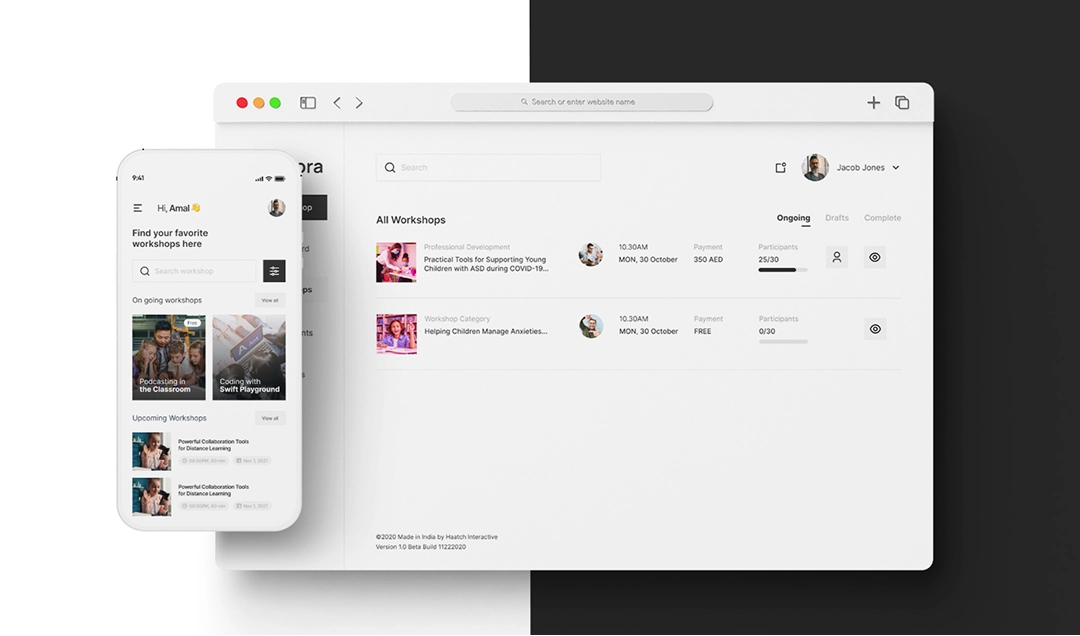Click the magnifier icon in dashboard search

pos(390,167)
